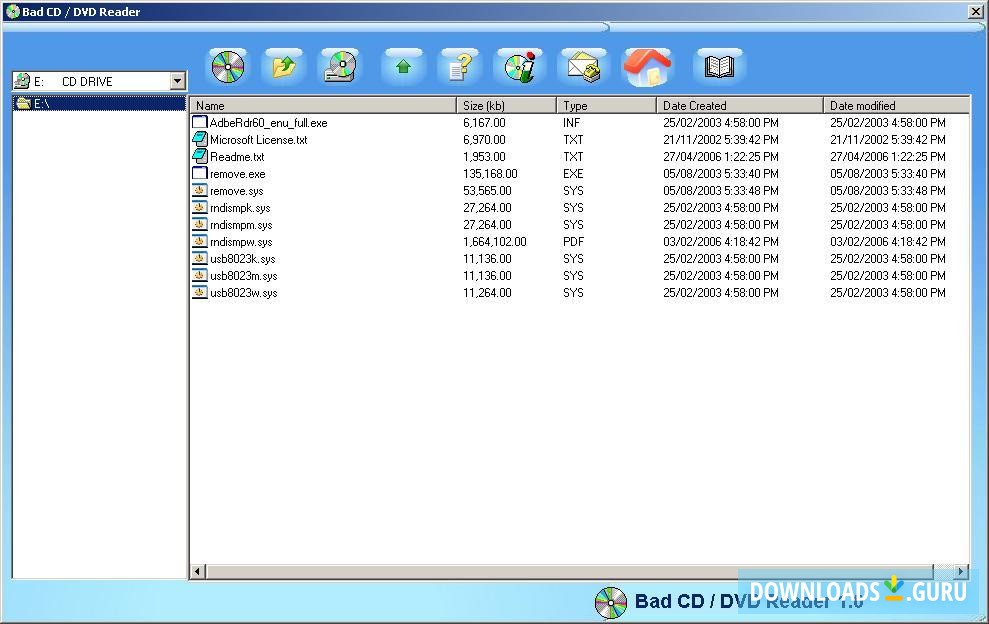Click the remove.exe file icon

(199, 174)
